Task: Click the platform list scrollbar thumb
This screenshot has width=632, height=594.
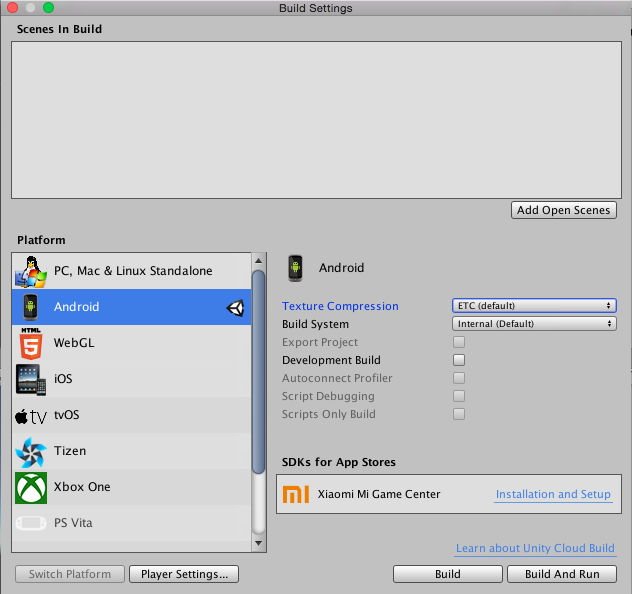Action: pyautogui.click(x=258, y=372)
